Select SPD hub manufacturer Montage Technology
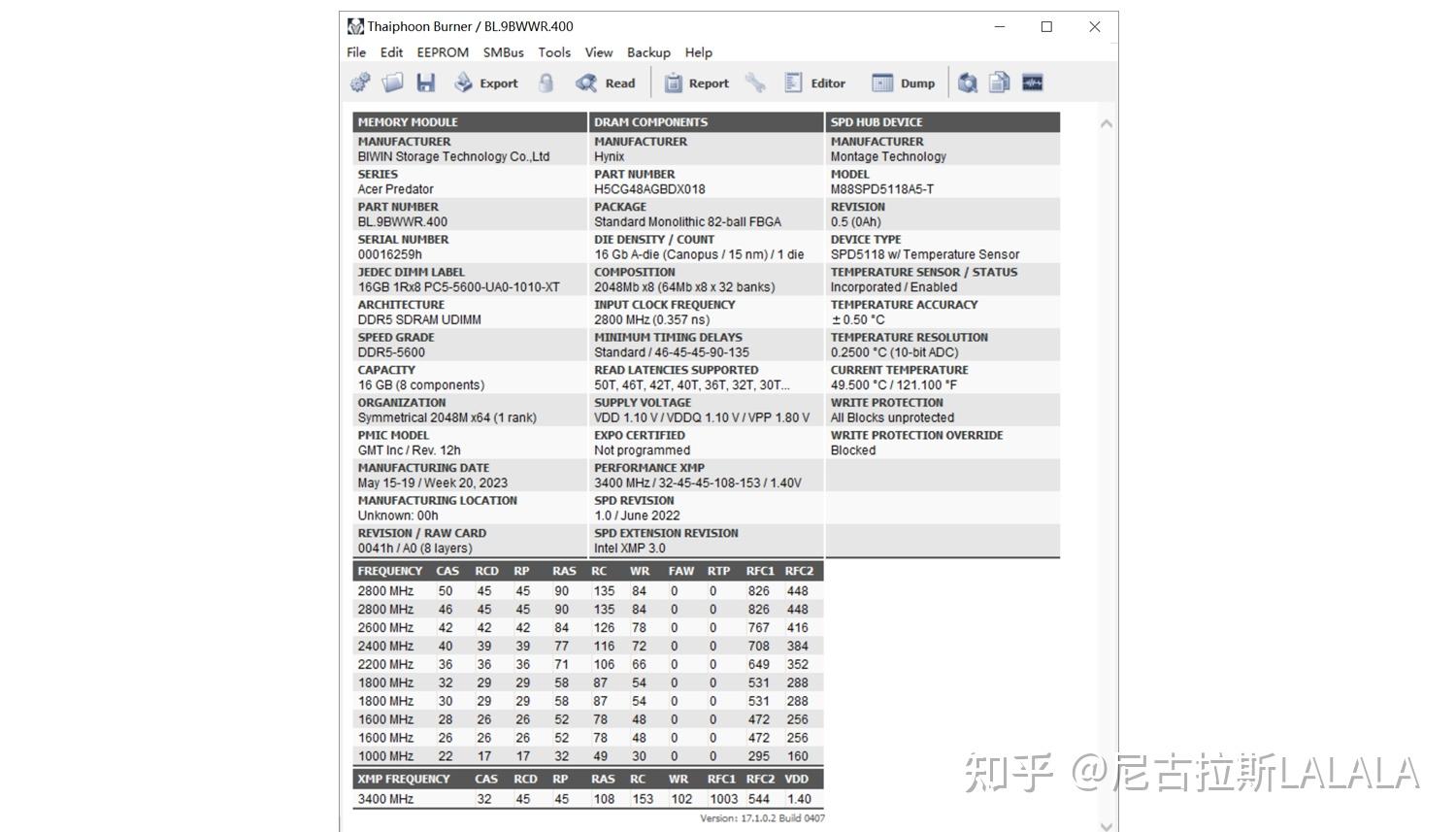1456x832 pixels. tap(888, 156)
